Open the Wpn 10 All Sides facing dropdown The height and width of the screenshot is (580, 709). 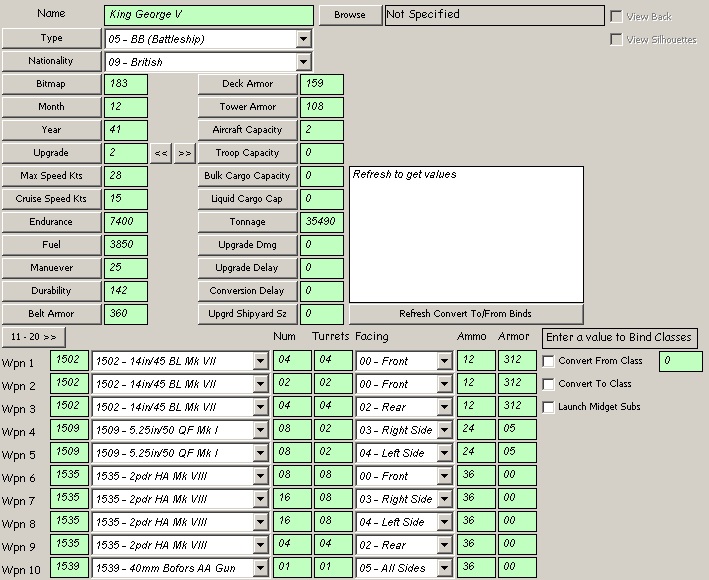(444, 568)
